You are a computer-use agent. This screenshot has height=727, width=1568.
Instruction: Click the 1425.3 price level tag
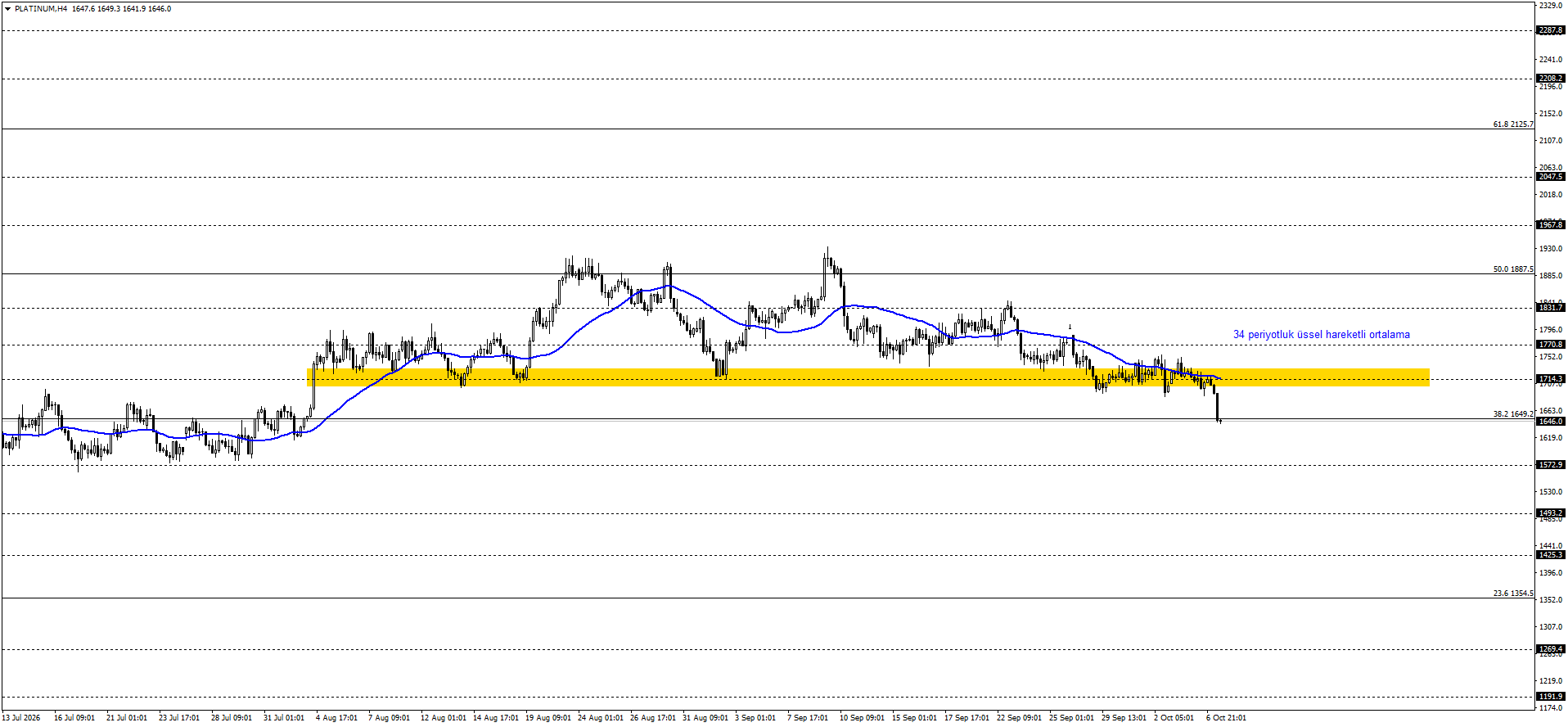click(x=1551, y=555)
